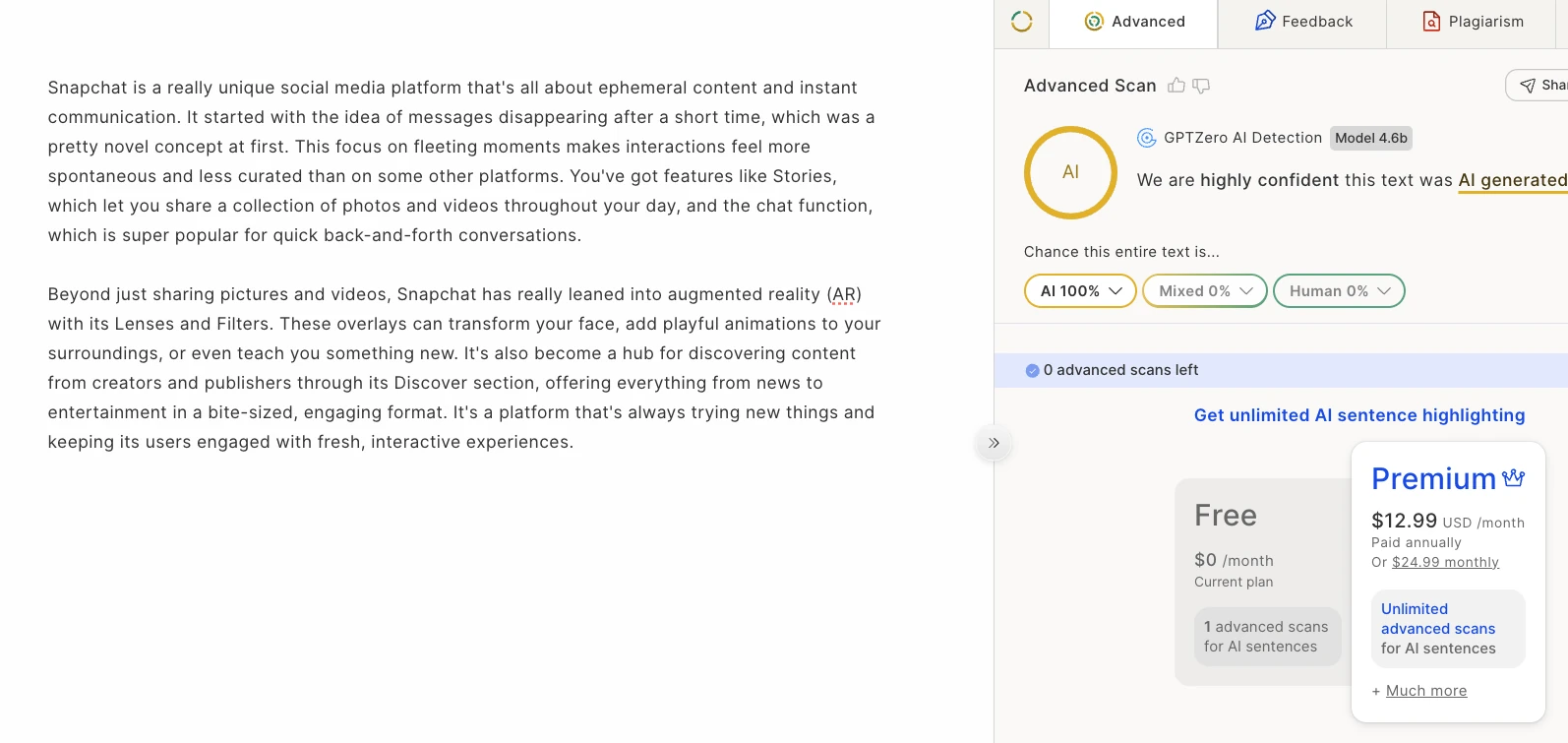Viewport: 1568px width, 743px height.
Task: Click 'Chance this entire text is...' label
Action: click(1121, 252)
